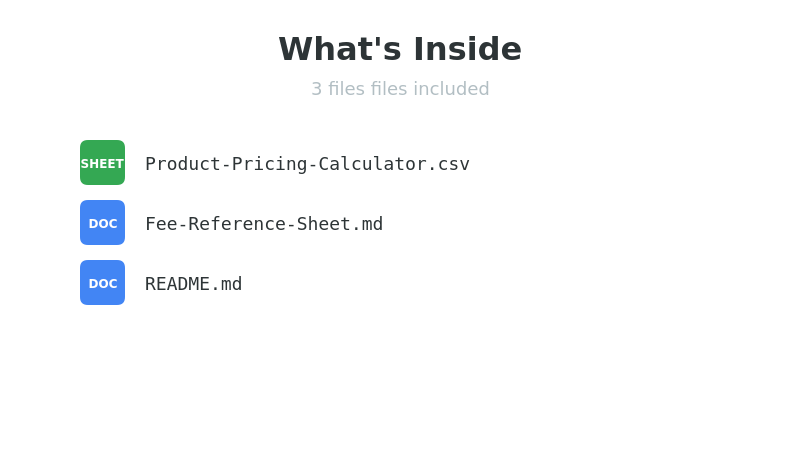Click the word "Pricing" in the first filename
The image size is (800, 450).
269,164
